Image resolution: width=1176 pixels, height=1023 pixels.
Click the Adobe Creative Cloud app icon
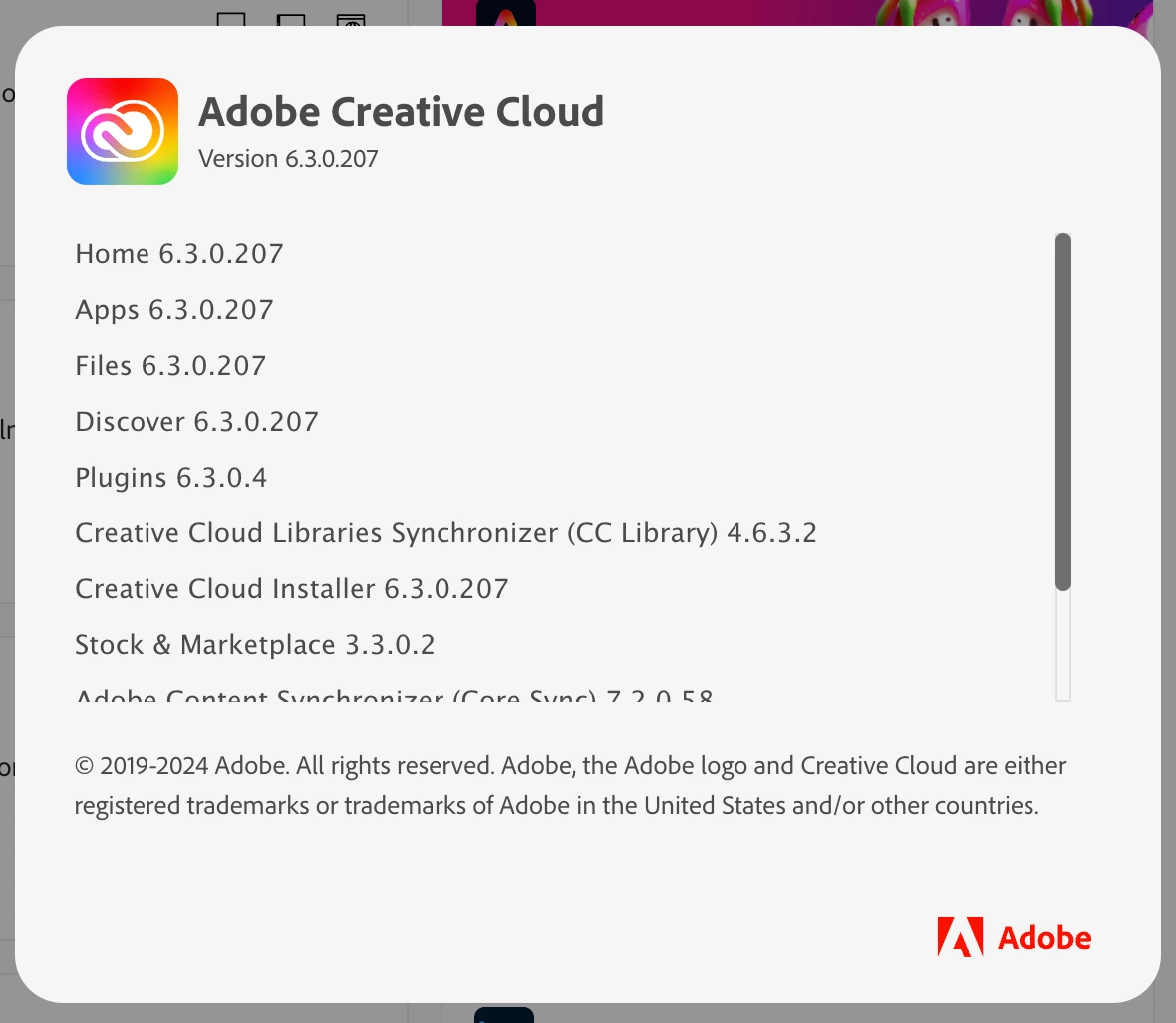(x=123, y=132)
